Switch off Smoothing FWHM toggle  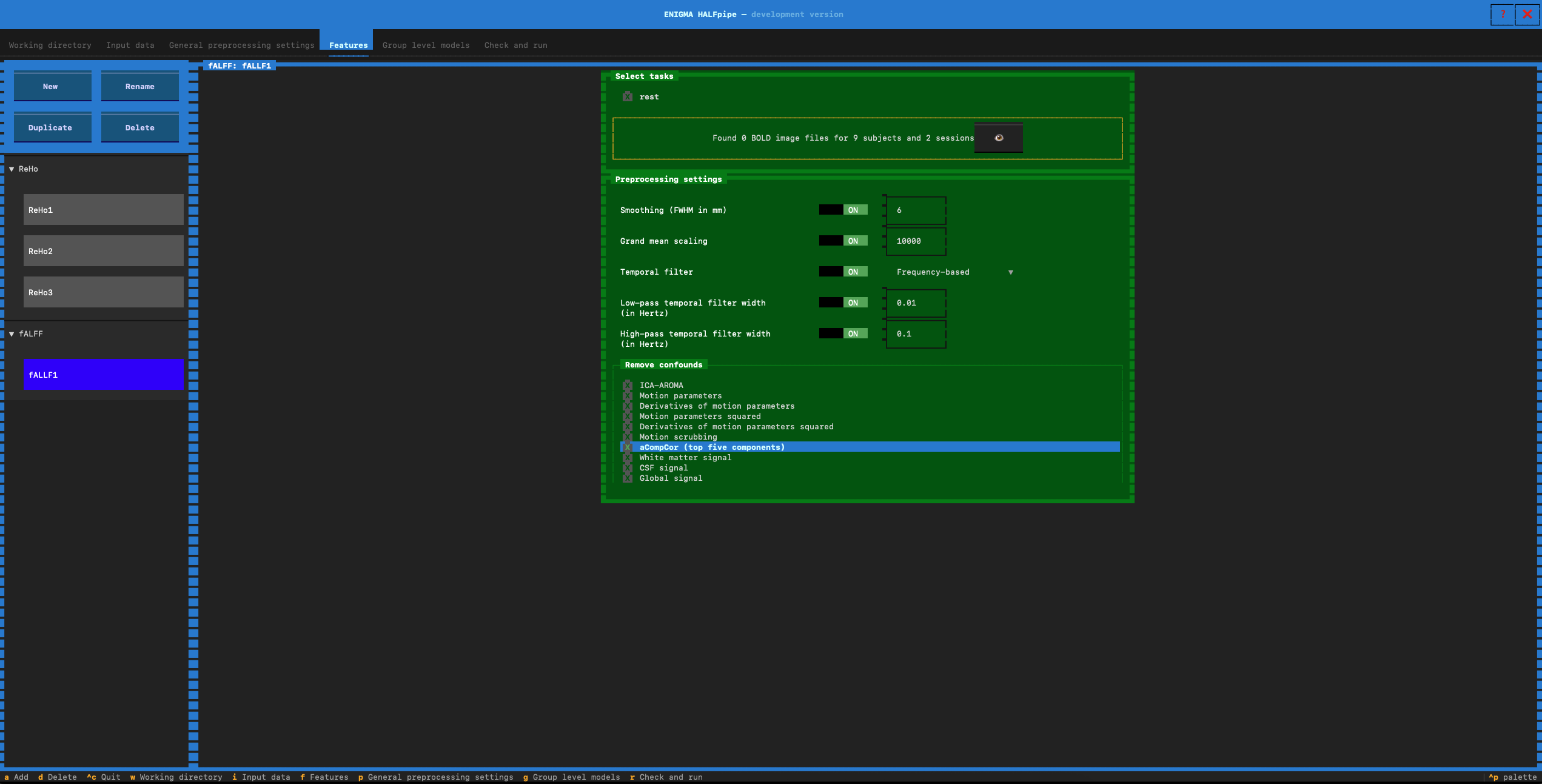843,210
